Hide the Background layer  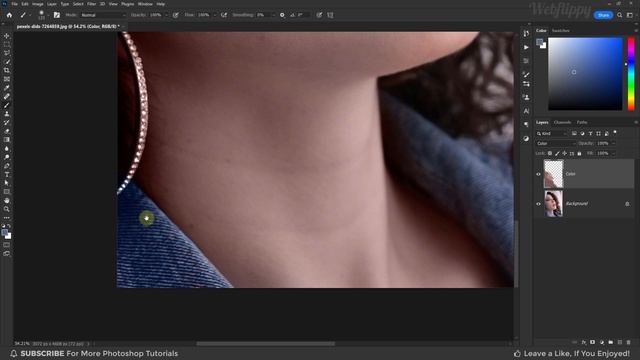pyautogui.click(x=538, y=204)
